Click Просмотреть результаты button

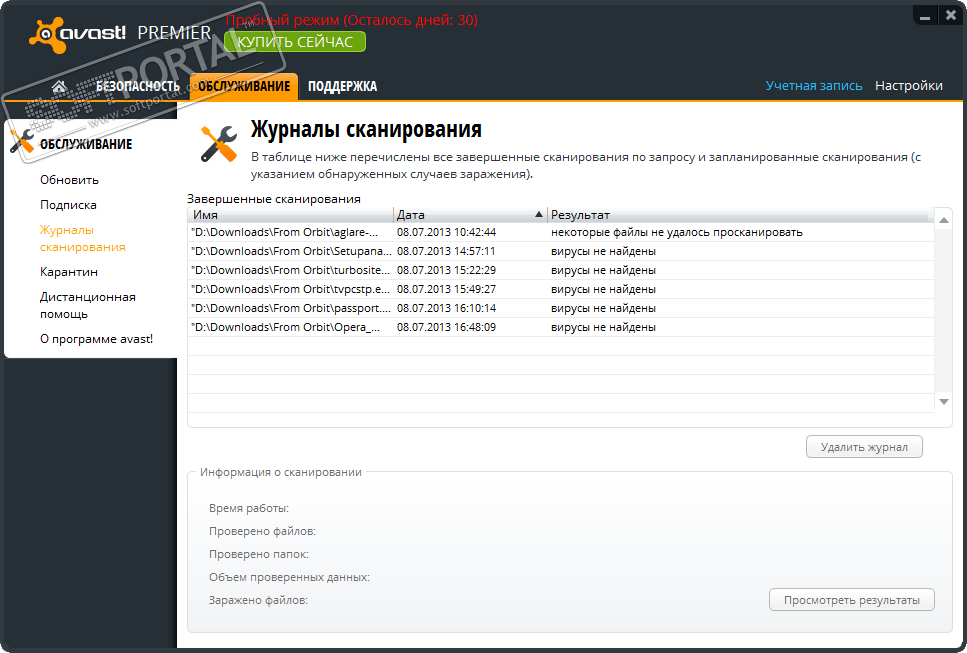click(x=852, y=600)
